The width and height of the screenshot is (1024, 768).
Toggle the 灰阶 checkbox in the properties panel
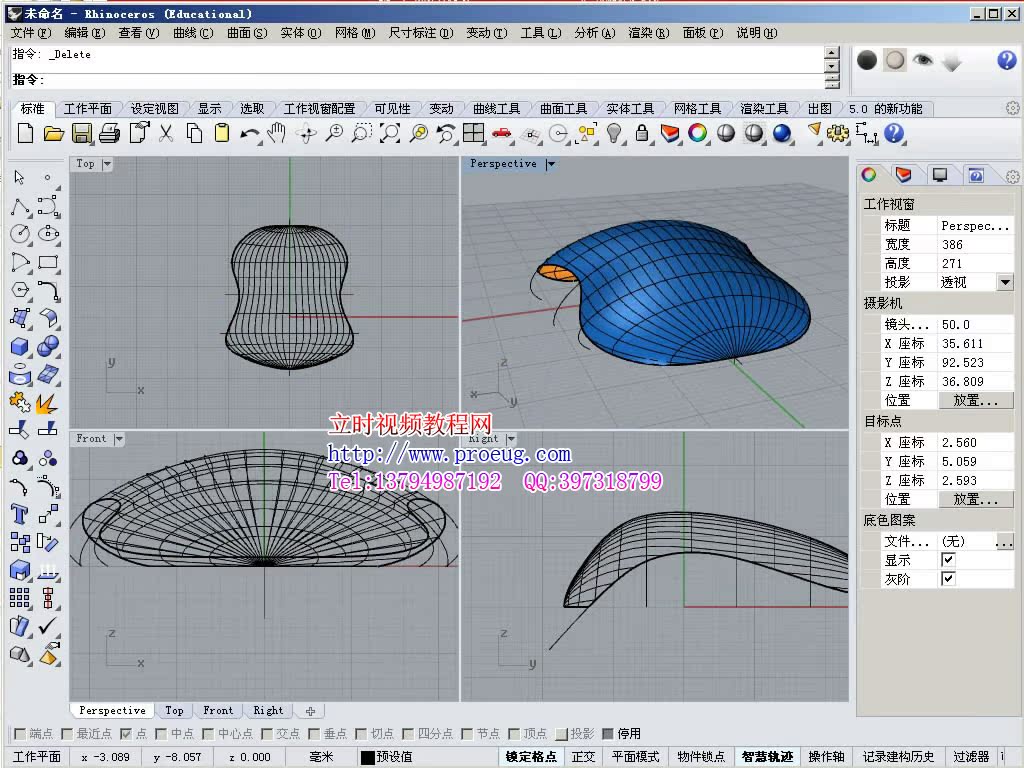tap(948, 579)
